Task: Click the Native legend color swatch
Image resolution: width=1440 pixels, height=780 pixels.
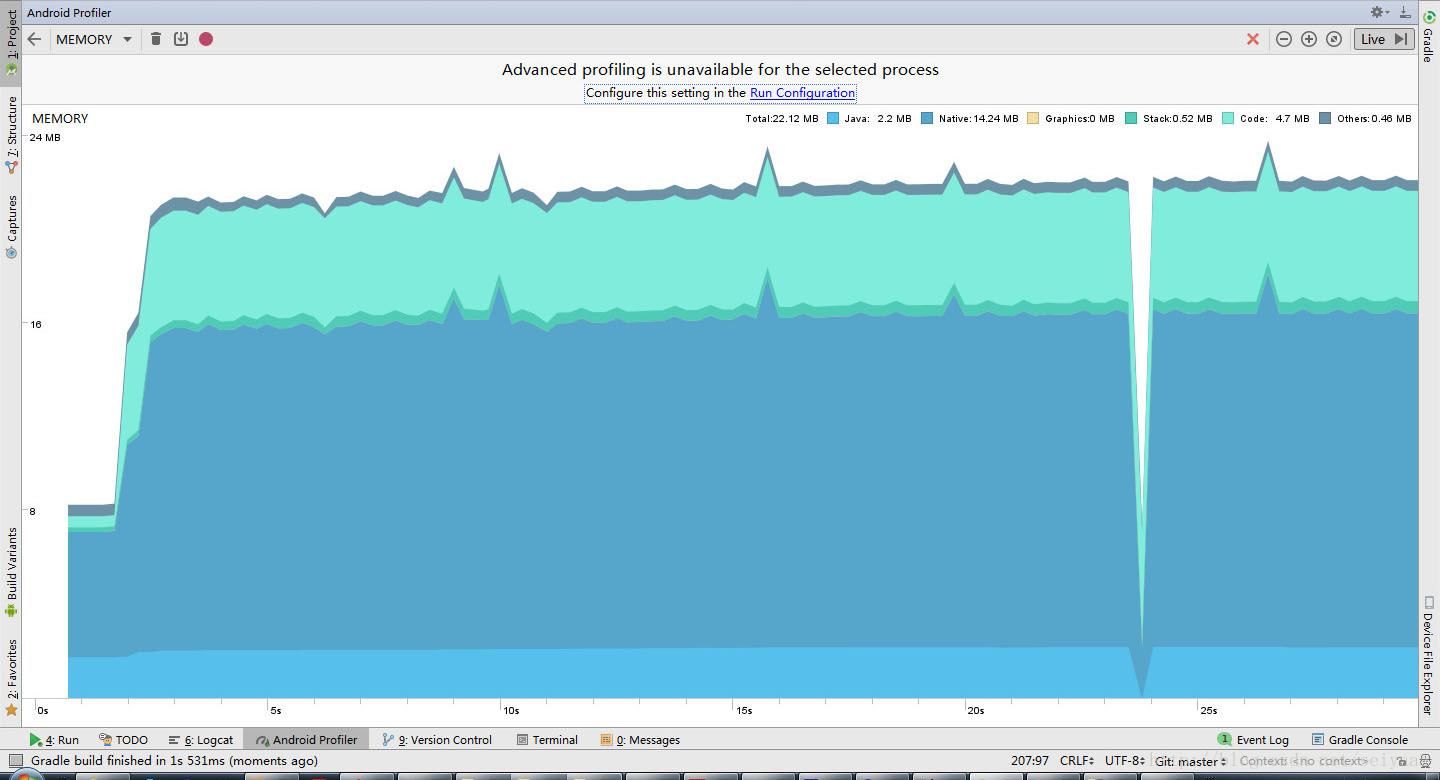Action: click(x=927, y=118)
